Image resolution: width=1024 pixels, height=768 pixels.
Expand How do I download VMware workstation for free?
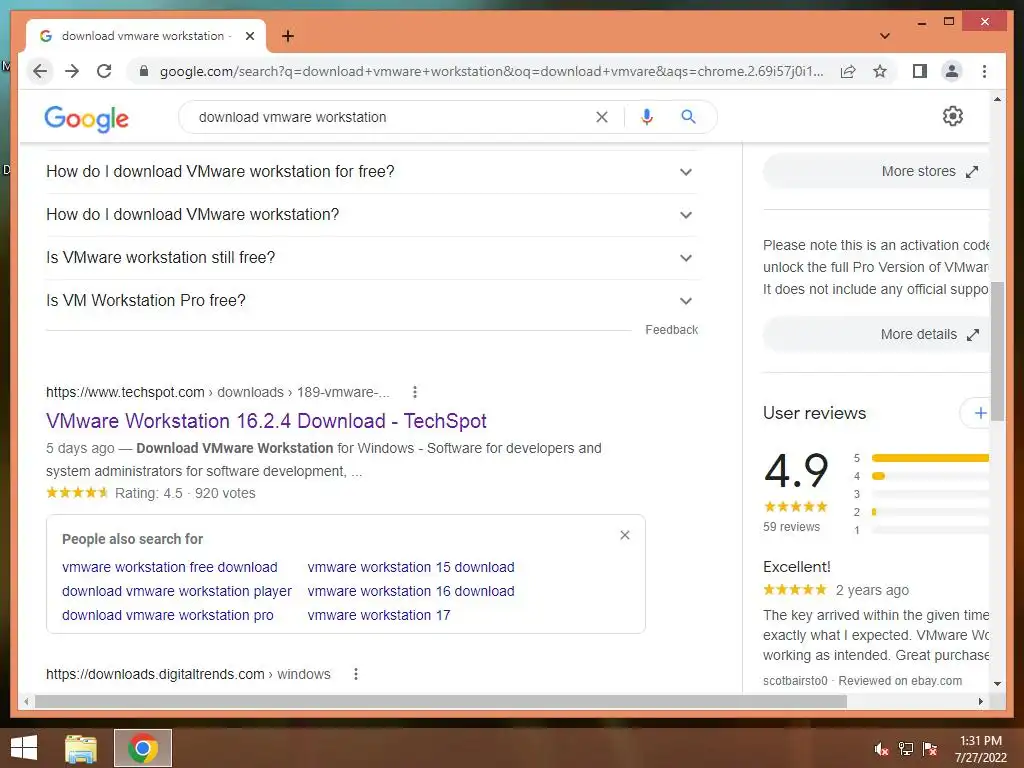372,172
